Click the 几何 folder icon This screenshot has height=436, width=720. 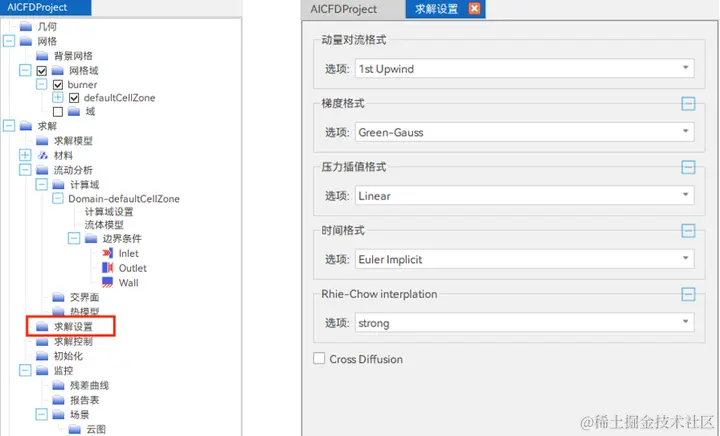(x=26, y=27)
